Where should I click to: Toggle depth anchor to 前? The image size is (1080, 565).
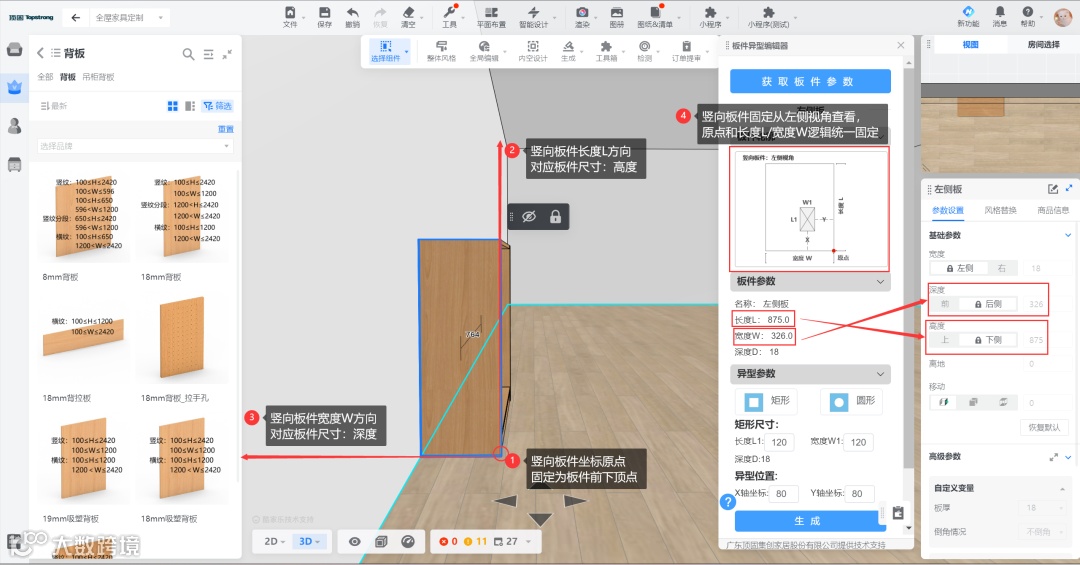tap(945, 304)
